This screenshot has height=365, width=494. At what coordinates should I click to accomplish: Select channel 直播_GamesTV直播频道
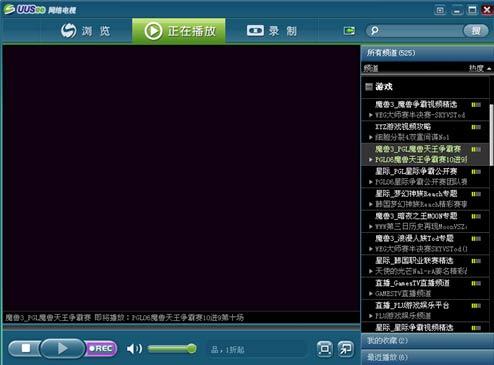pyautogui.click(x=412, y=283)
